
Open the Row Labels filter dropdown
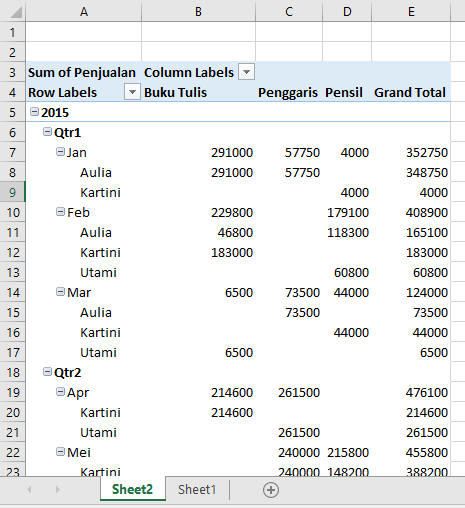tap(132, 92)
